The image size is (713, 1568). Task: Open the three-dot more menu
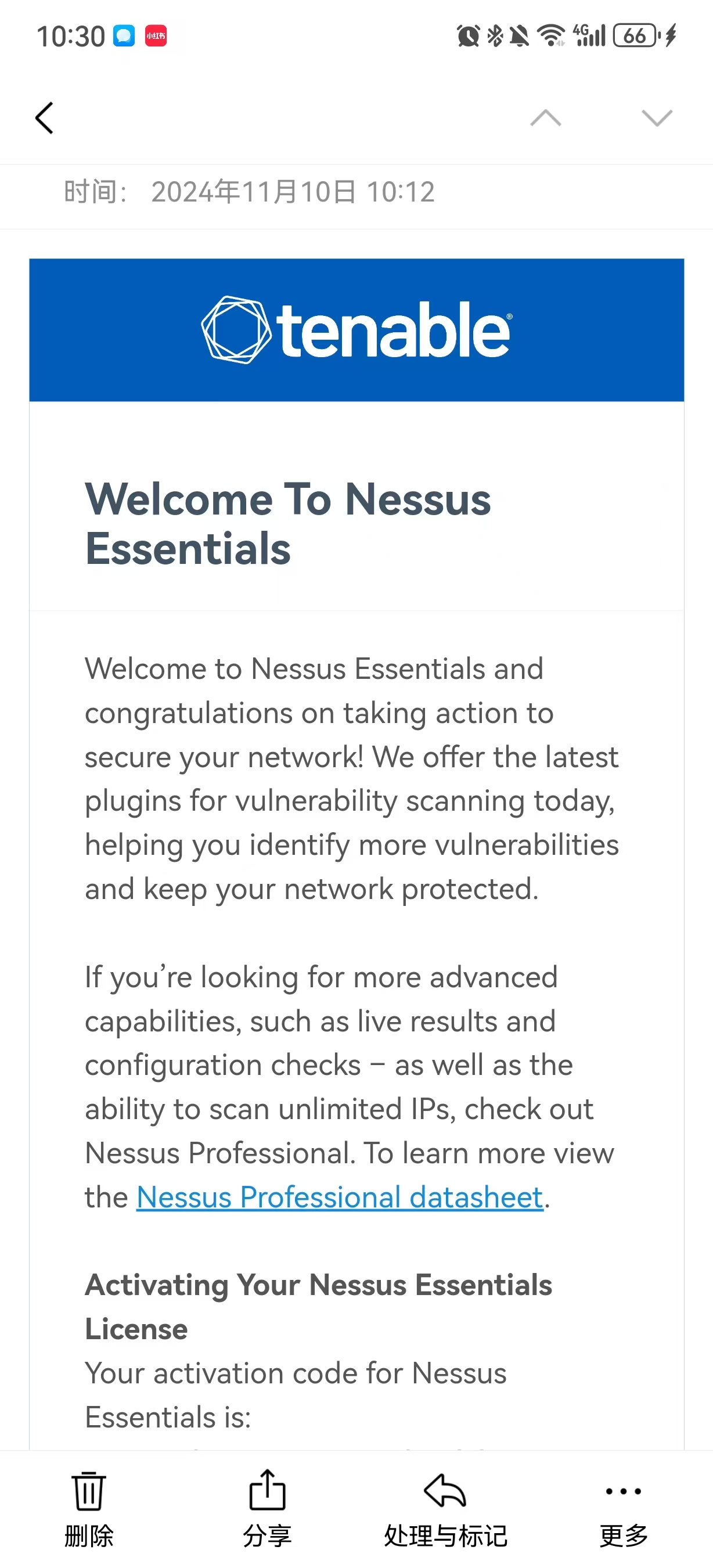624,1491
